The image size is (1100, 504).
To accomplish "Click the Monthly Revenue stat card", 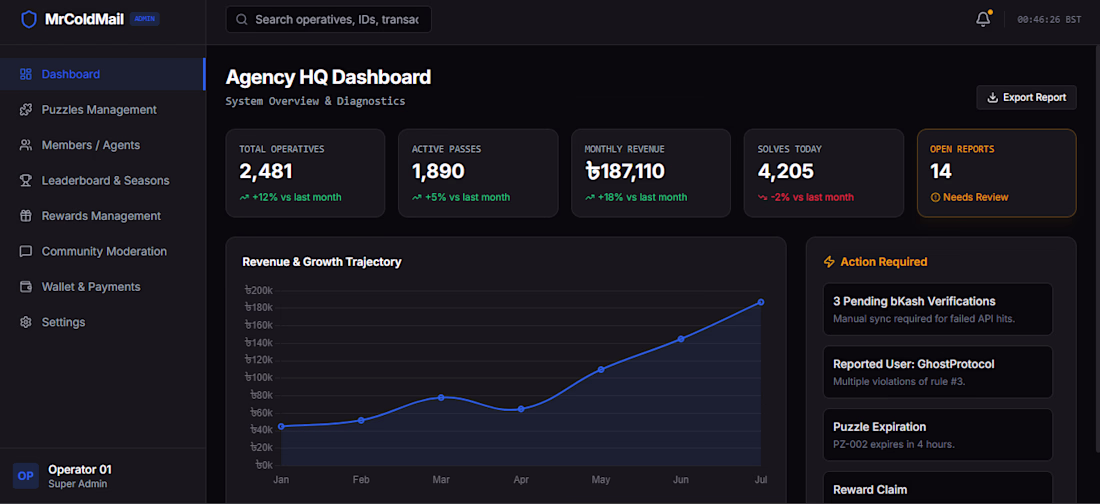I will coord(651,173).
